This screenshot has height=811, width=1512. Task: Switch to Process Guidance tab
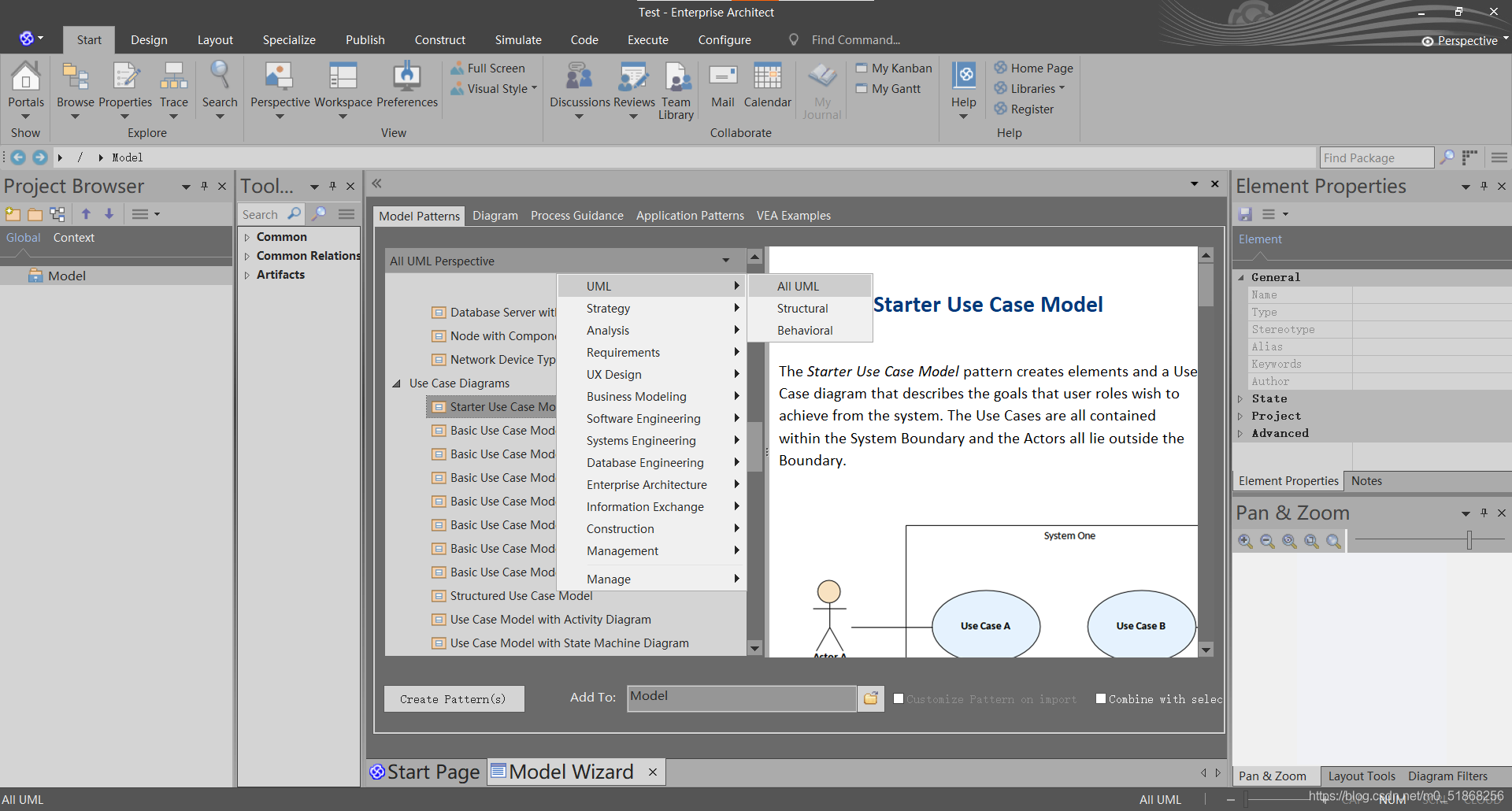(576, 216)
